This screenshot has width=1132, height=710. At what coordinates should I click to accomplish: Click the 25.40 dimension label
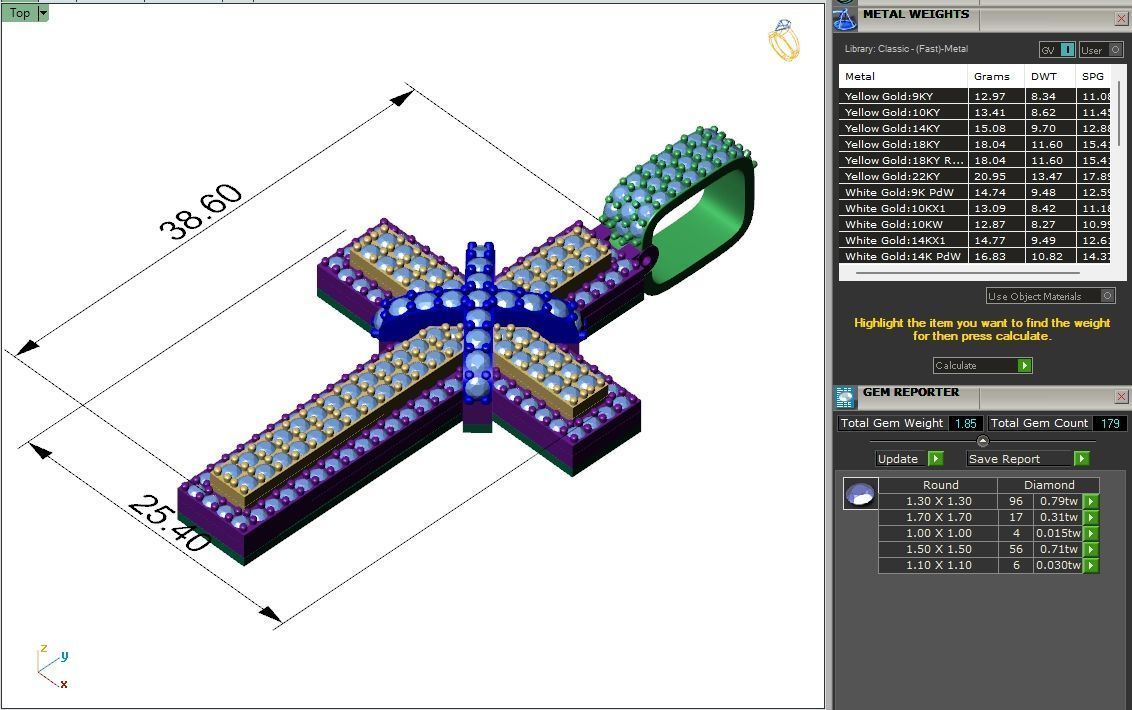(170, 525)
